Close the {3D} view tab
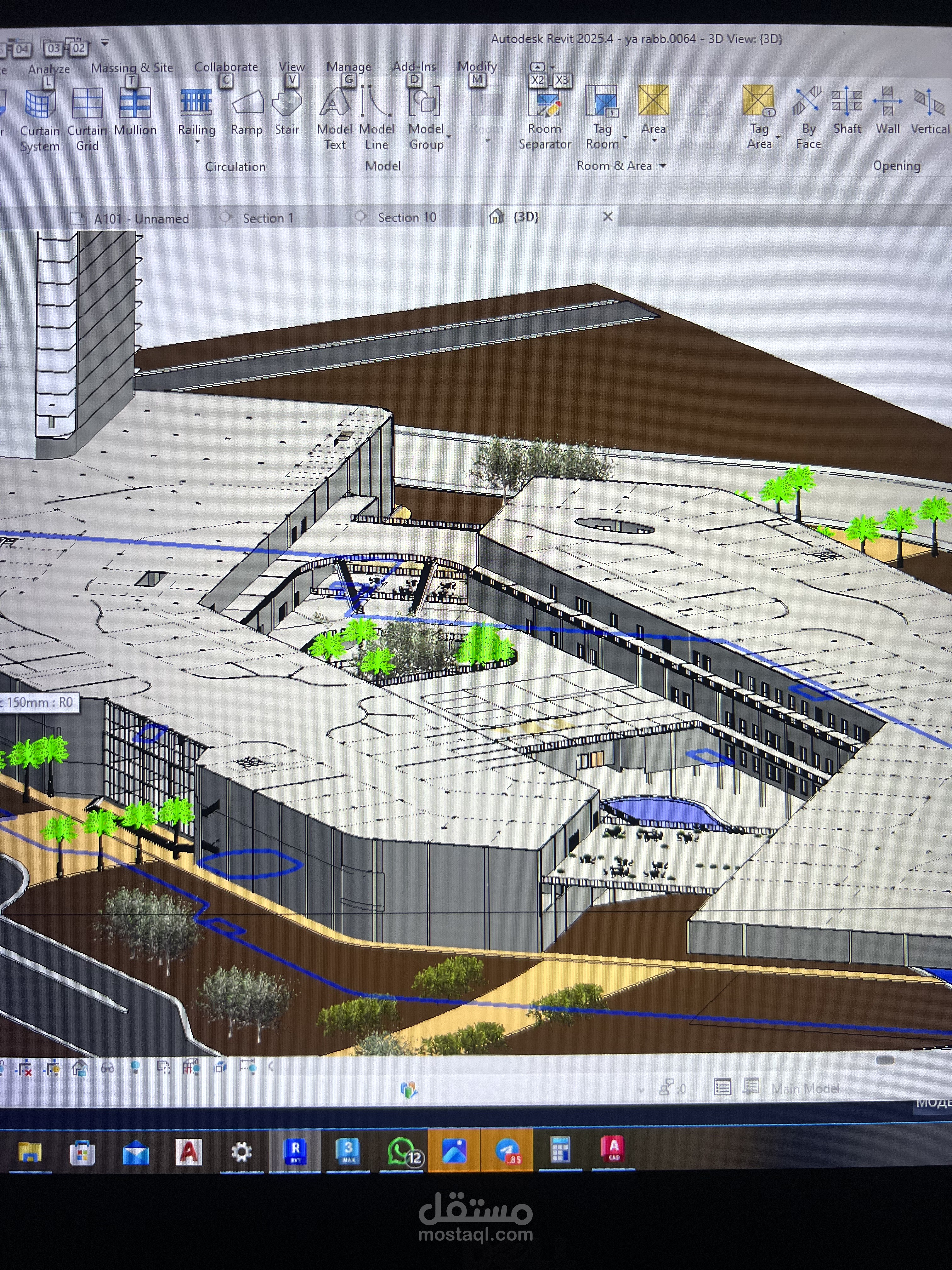Viewport: 952px width, 1270px height. pyautogui.click(x=608, y=216)
